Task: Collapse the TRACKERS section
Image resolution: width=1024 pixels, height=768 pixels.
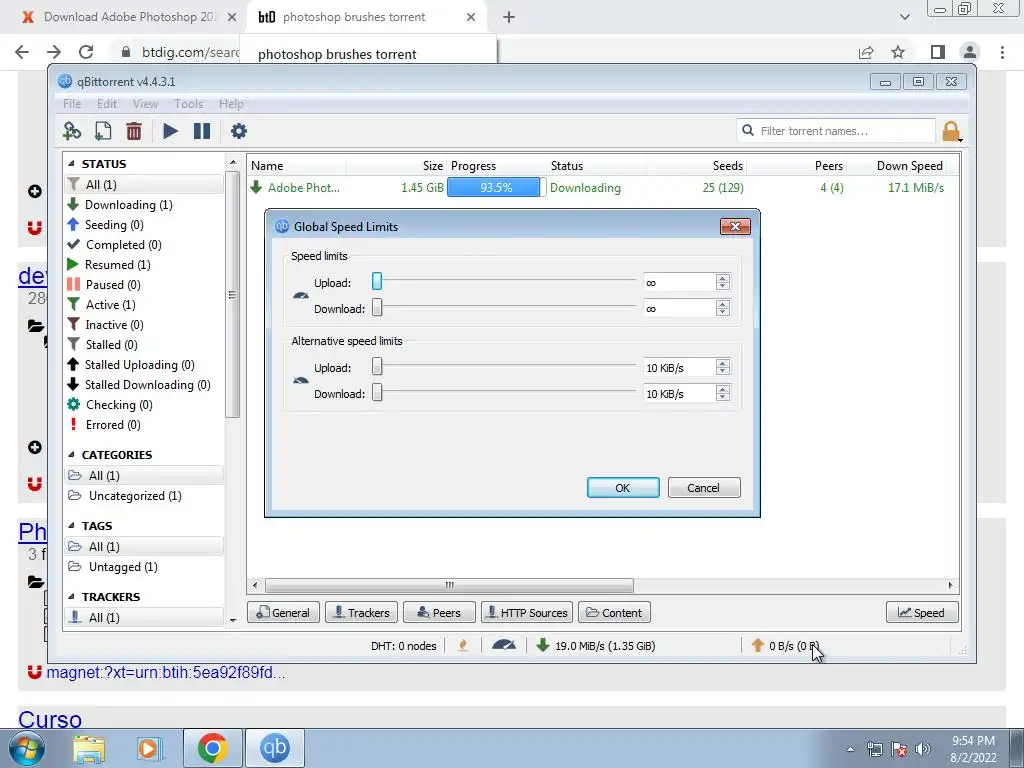Action: 71,597
